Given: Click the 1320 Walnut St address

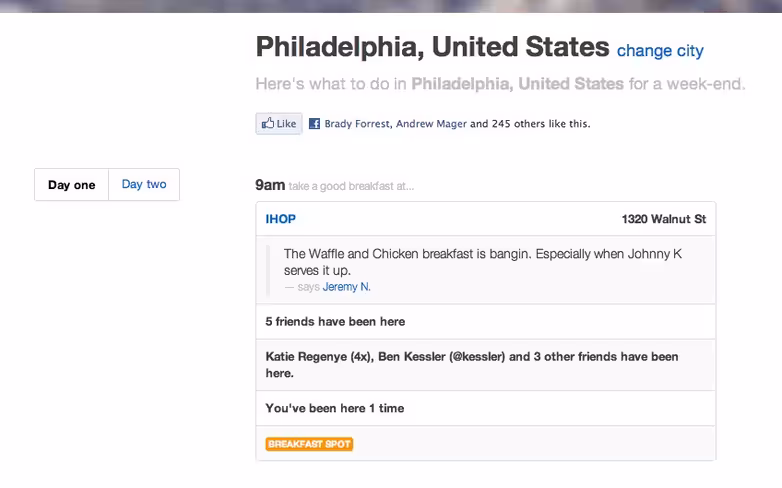Looking at the screenshot, I should (663, 219).
